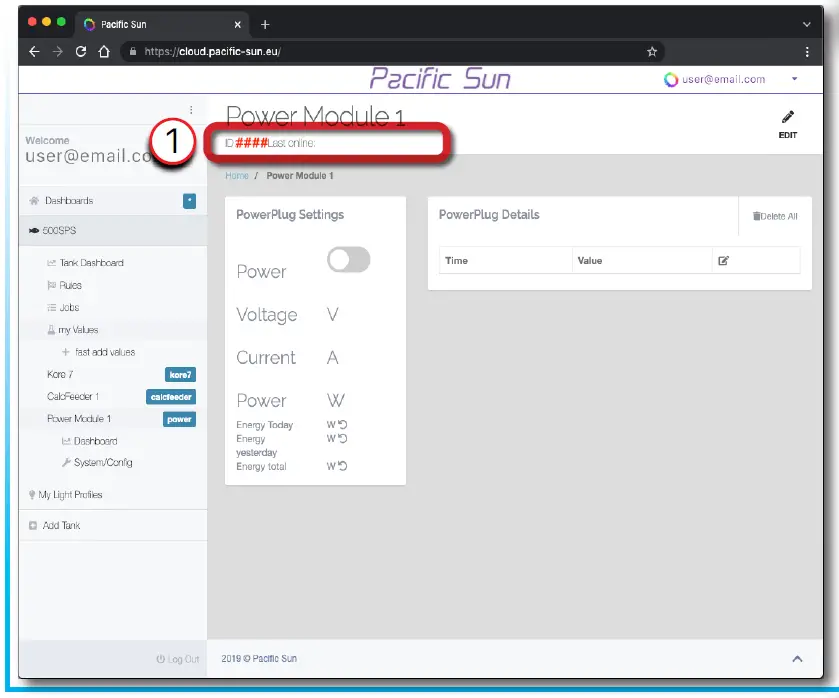Viewport: 839px width, 698px height.
Task: Reset the Energy Today counter
Action: click(x=342, y=424)
